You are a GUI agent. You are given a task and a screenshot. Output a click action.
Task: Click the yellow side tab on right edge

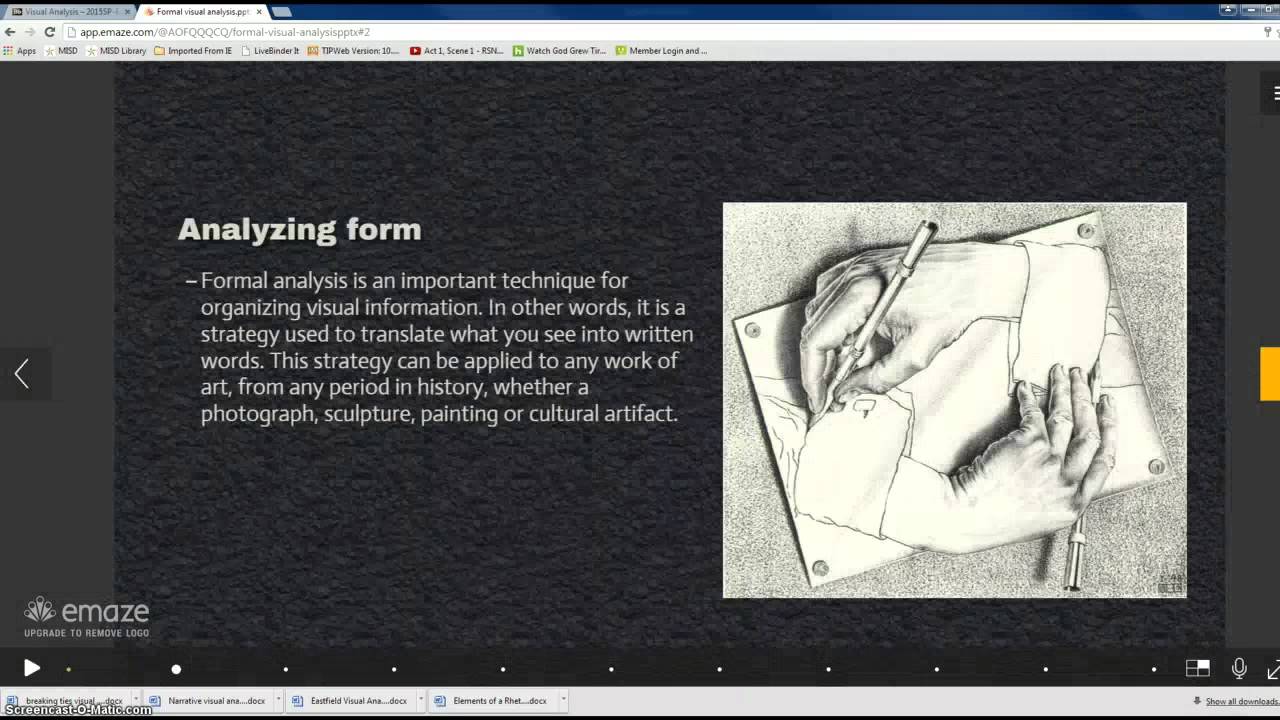tap(1270, 374)
